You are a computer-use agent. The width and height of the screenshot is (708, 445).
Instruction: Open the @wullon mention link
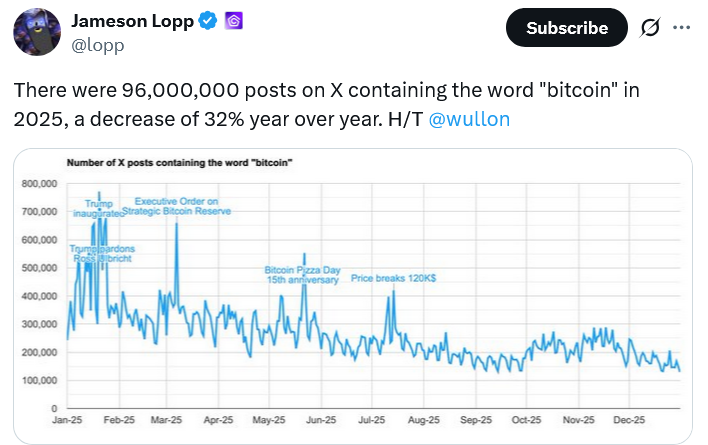470,119
